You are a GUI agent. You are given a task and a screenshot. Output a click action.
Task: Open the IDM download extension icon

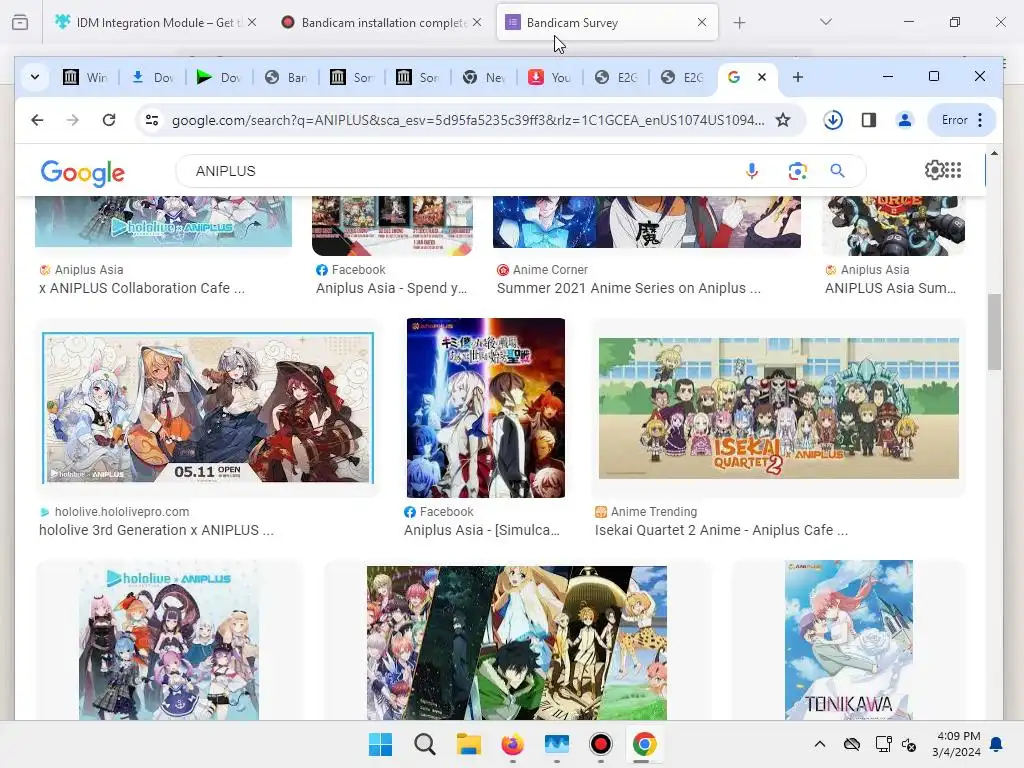coord(833,120)
